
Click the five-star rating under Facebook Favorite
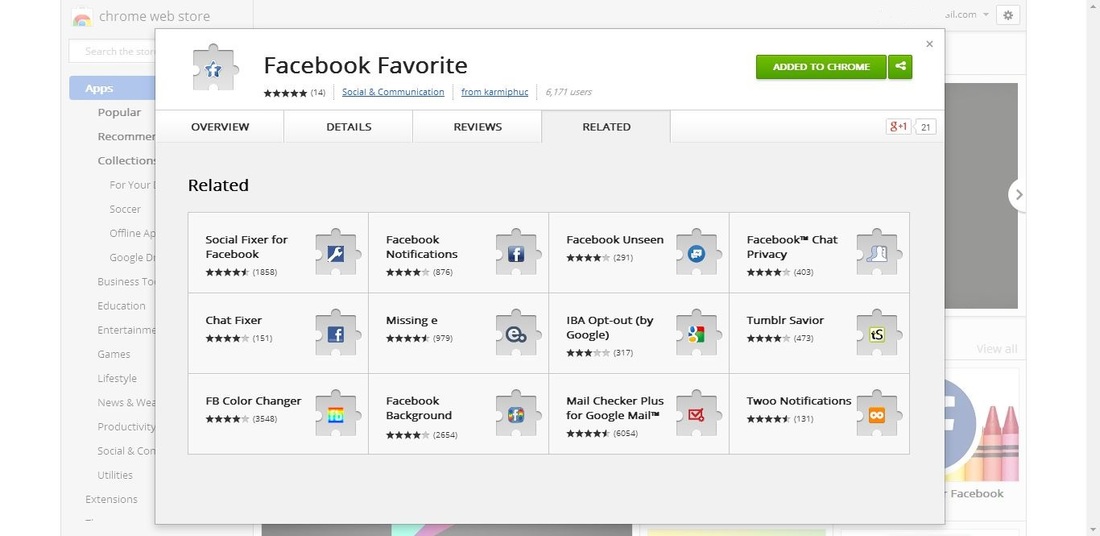click(x=286, y=93)
